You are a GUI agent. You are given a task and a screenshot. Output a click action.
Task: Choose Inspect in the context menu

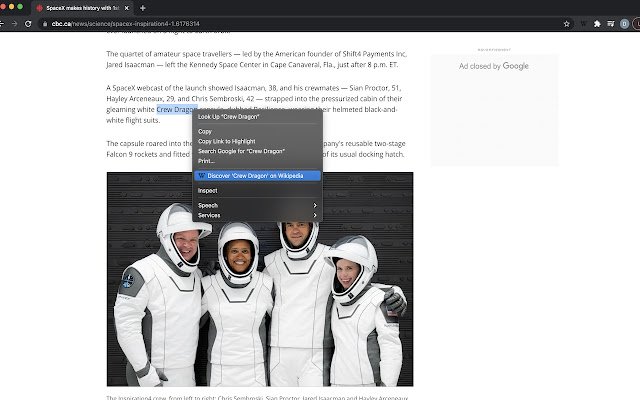257,191
